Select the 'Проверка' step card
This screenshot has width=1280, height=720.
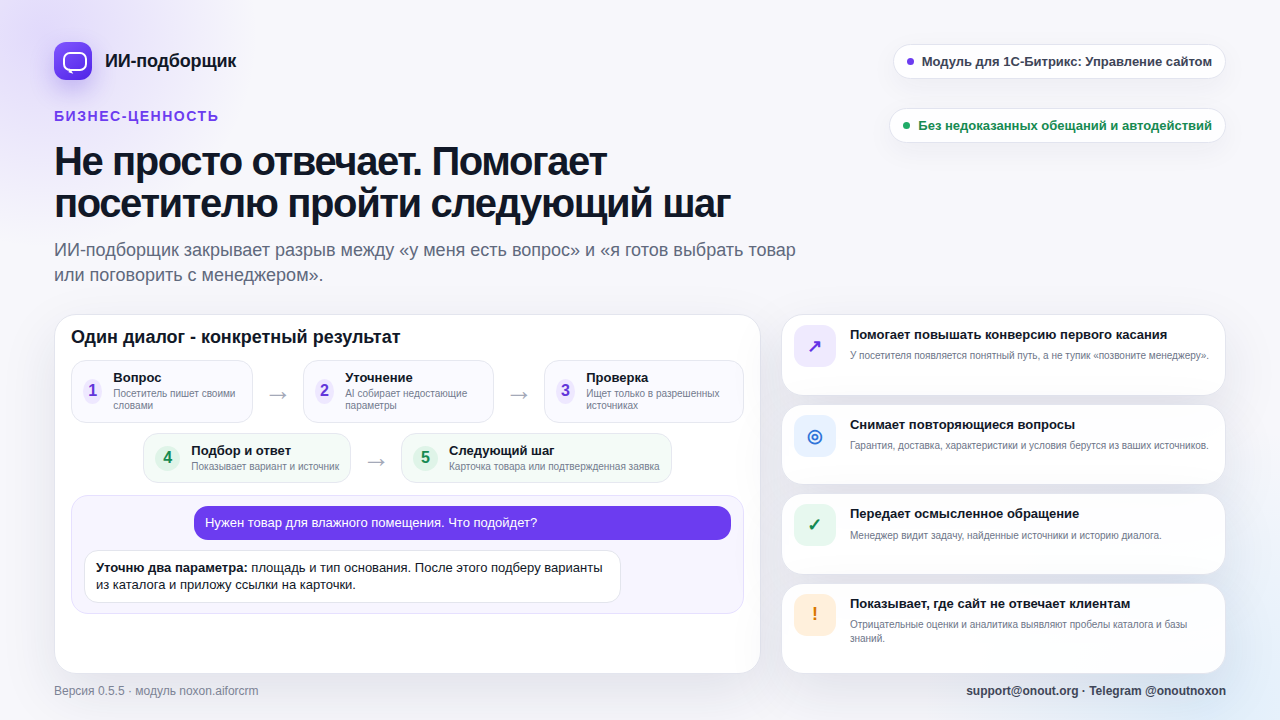(x=644, y=391)
